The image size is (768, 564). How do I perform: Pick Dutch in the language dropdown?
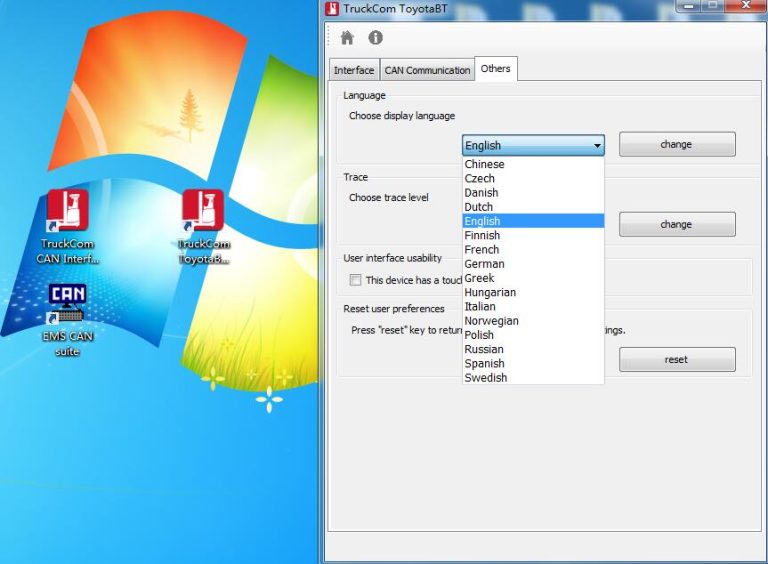[533, 207]
